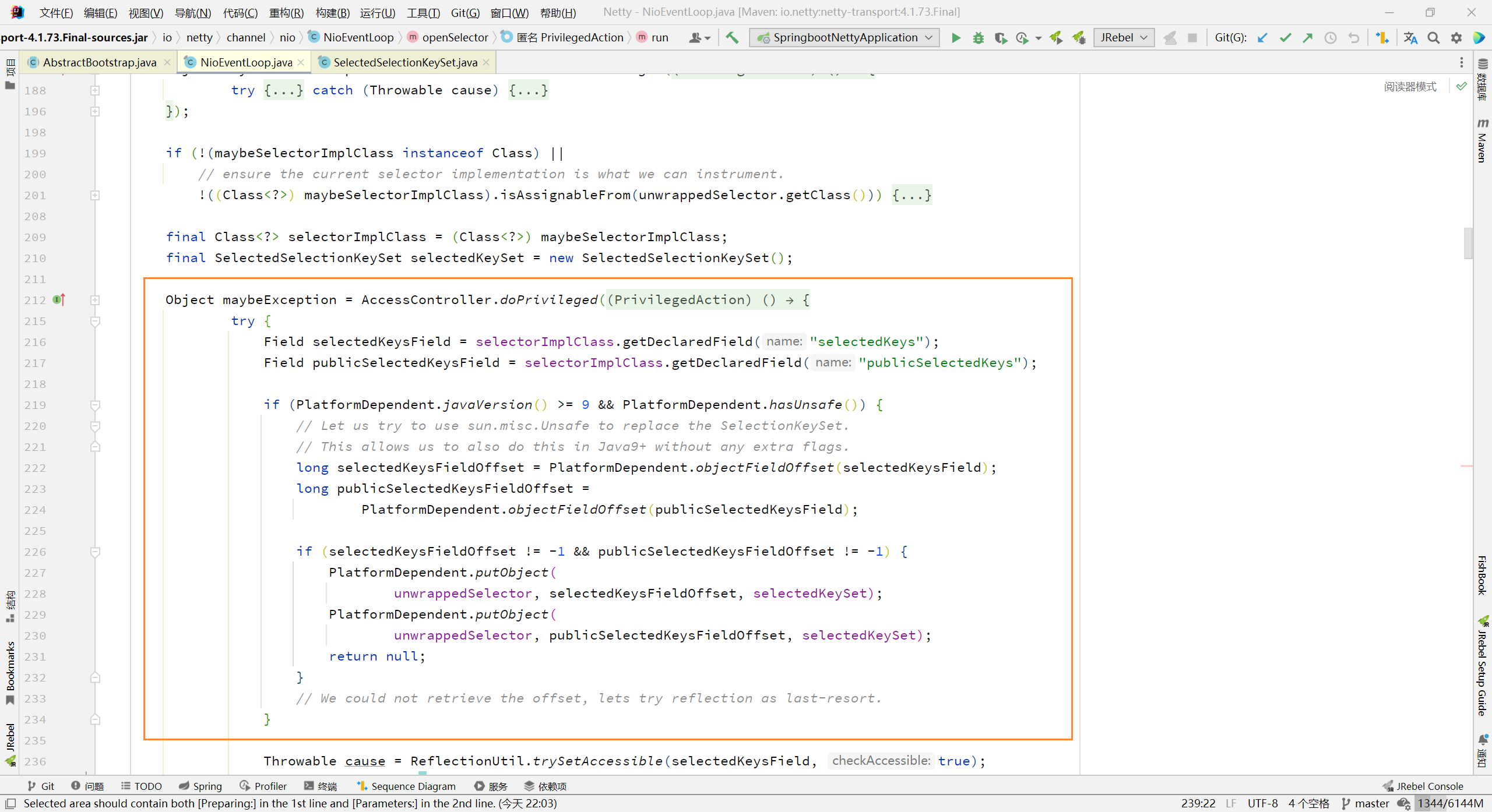Toggle the 终端 terminal tool window
The width and height of the screenshot is (1492, 812).
tap(321, 786)
